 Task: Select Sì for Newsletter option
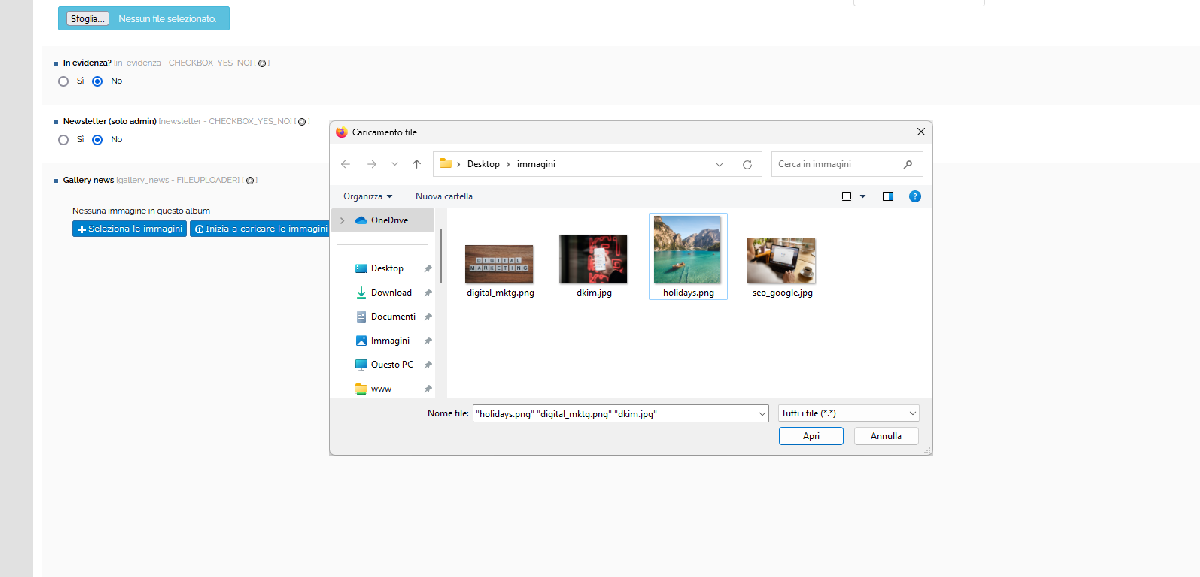64,139
